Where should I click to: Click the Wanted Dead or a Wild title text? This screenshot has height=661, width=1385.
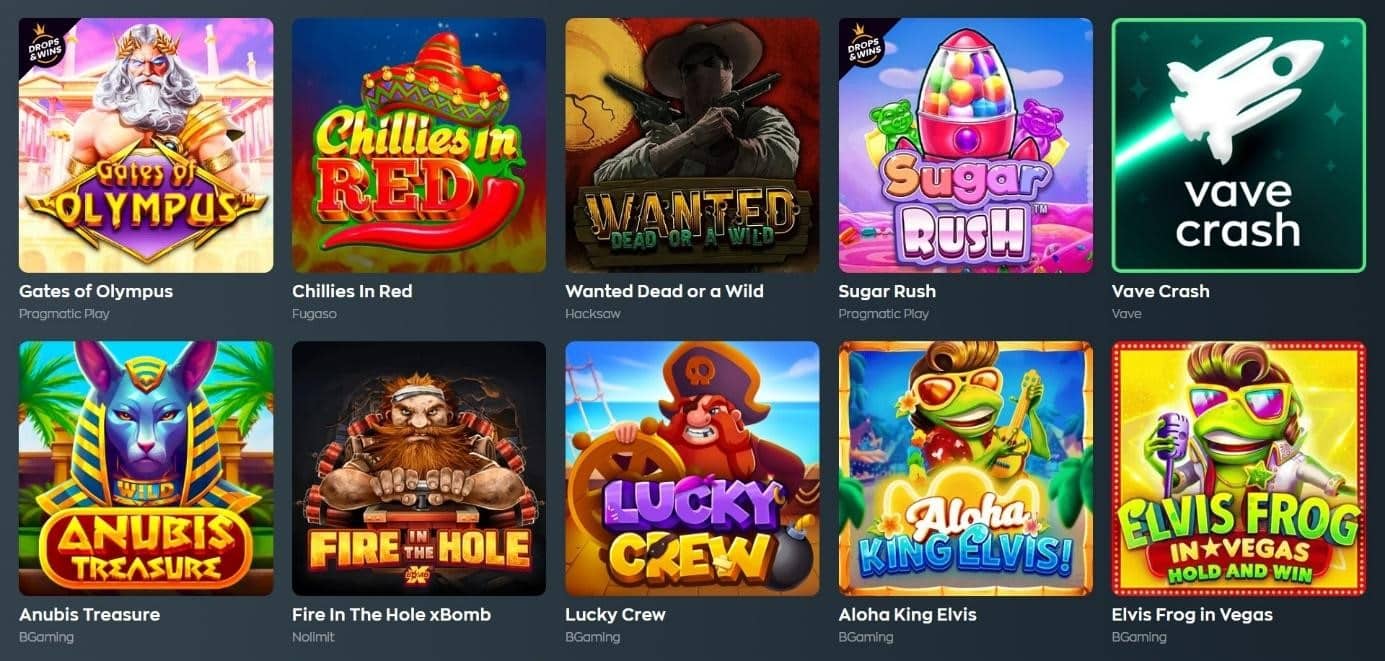click(664, 291)
